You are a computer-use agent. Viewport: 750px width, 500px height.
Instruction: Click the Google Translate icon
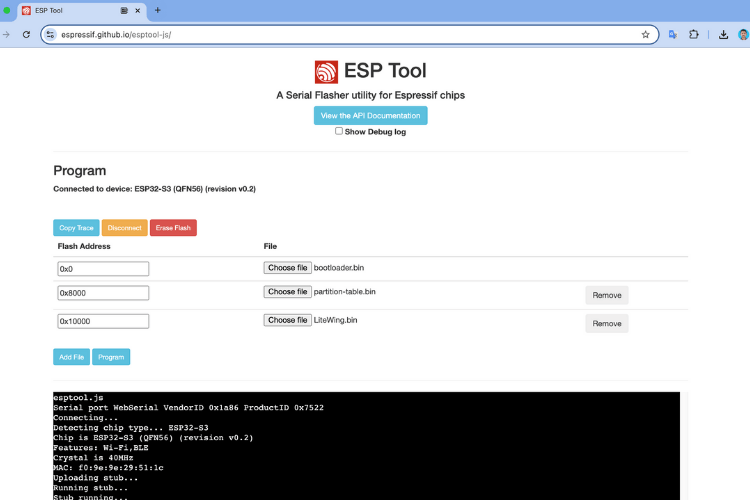click(x=673, y=34)
